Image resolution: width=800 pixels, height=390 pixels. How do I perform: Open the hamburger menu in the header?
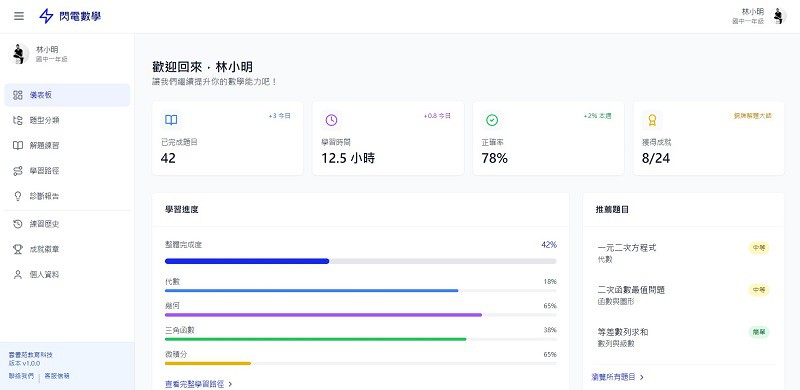19,16
